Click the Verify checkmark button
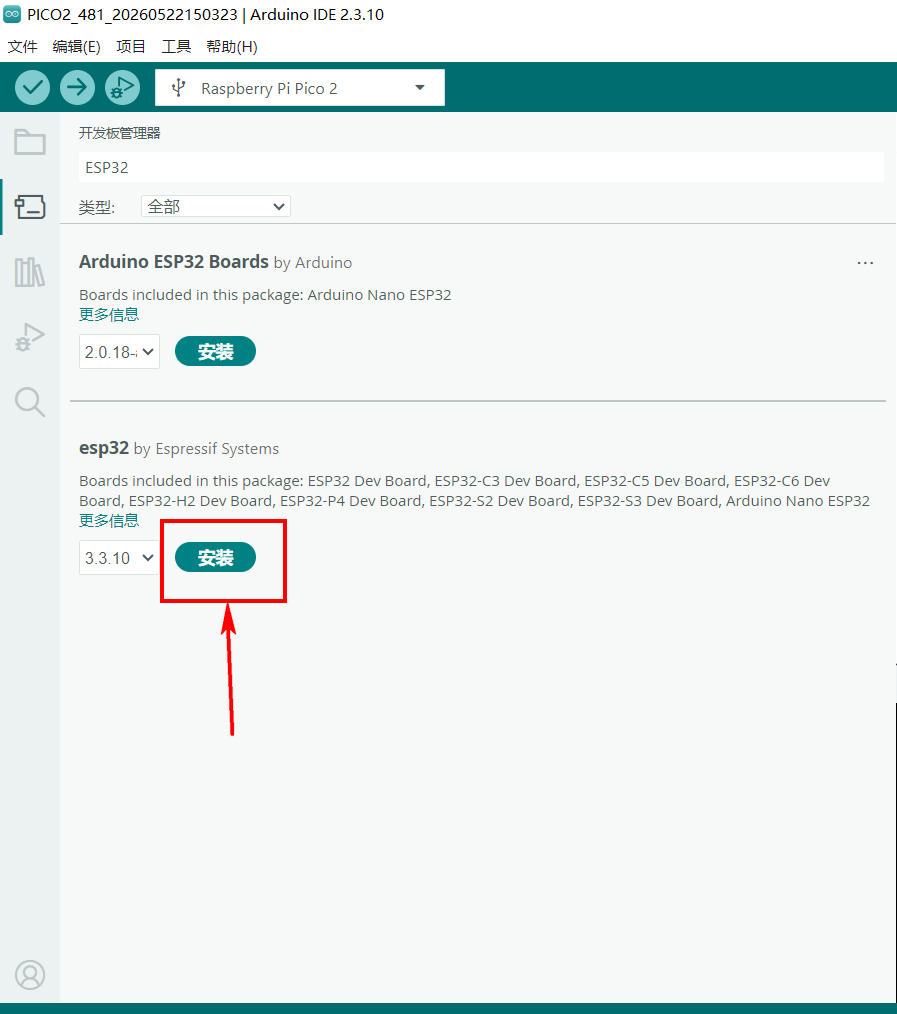 click(x=32, y=87)
